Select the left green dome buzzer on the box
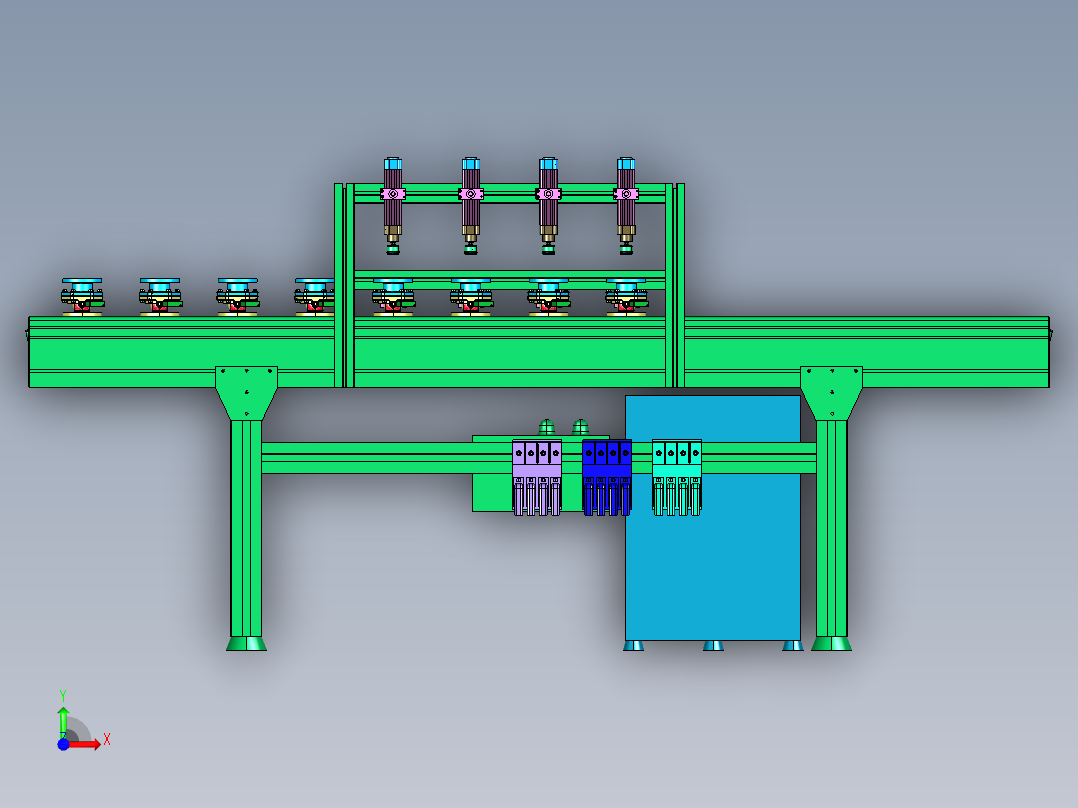 pyautogui.click(x=547, y=427)
